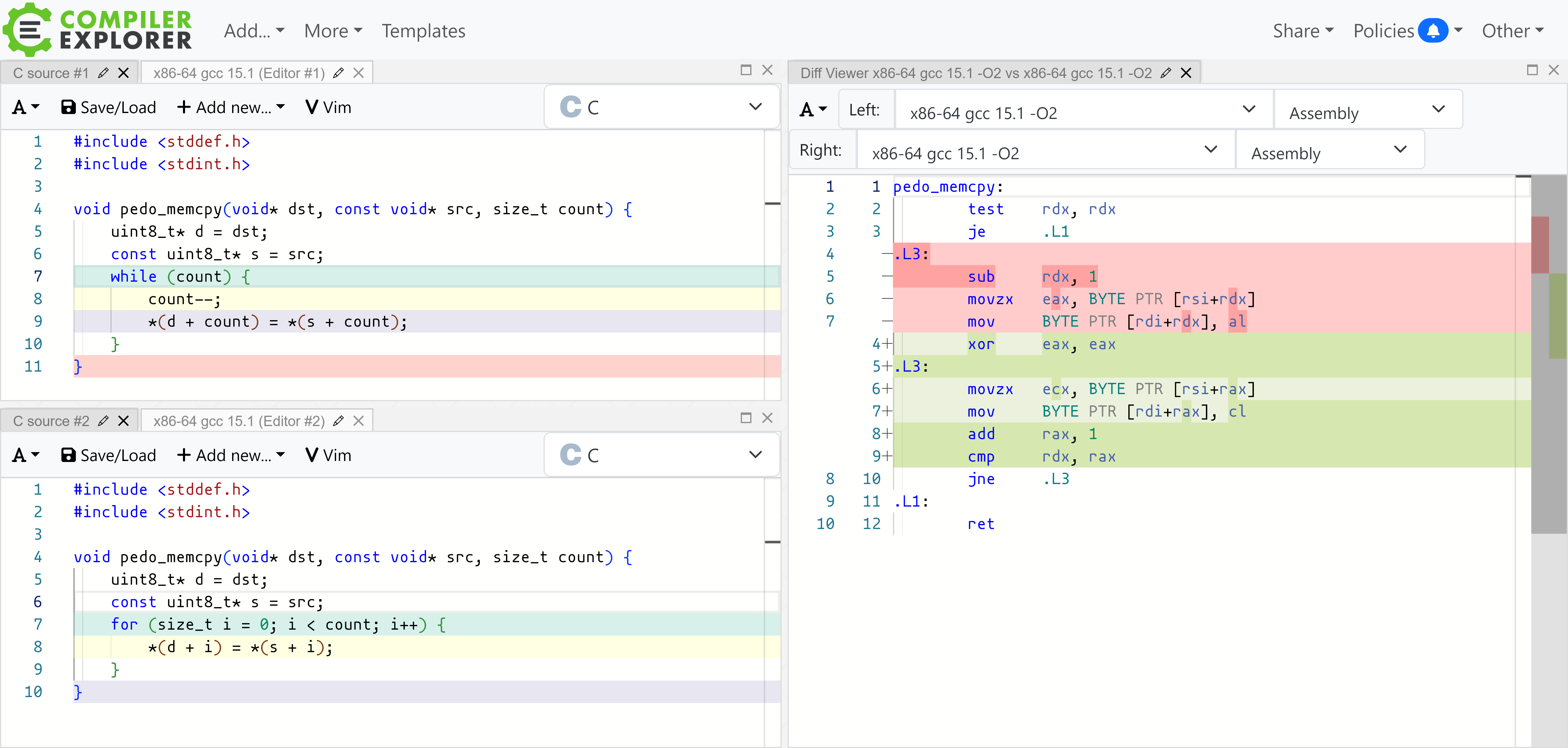Image resolution: width=1568 pixels, height=748 pixels.
Task: Open language dropdown in C source #1
Action: tap(662, 107)
